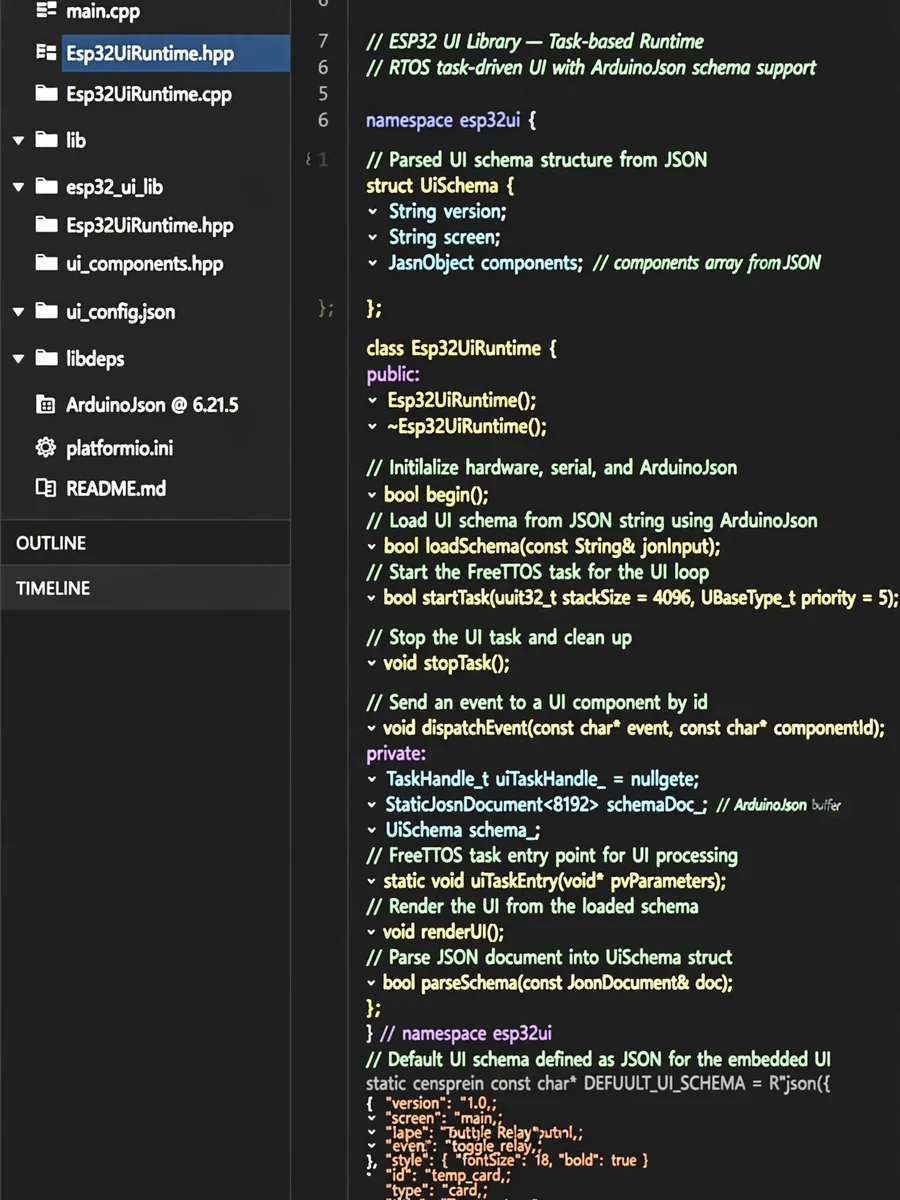Viewport: 900px width, 1200px height.
Task: Fold chevron beside "String version;"
Action: click(x=373, y=212)
